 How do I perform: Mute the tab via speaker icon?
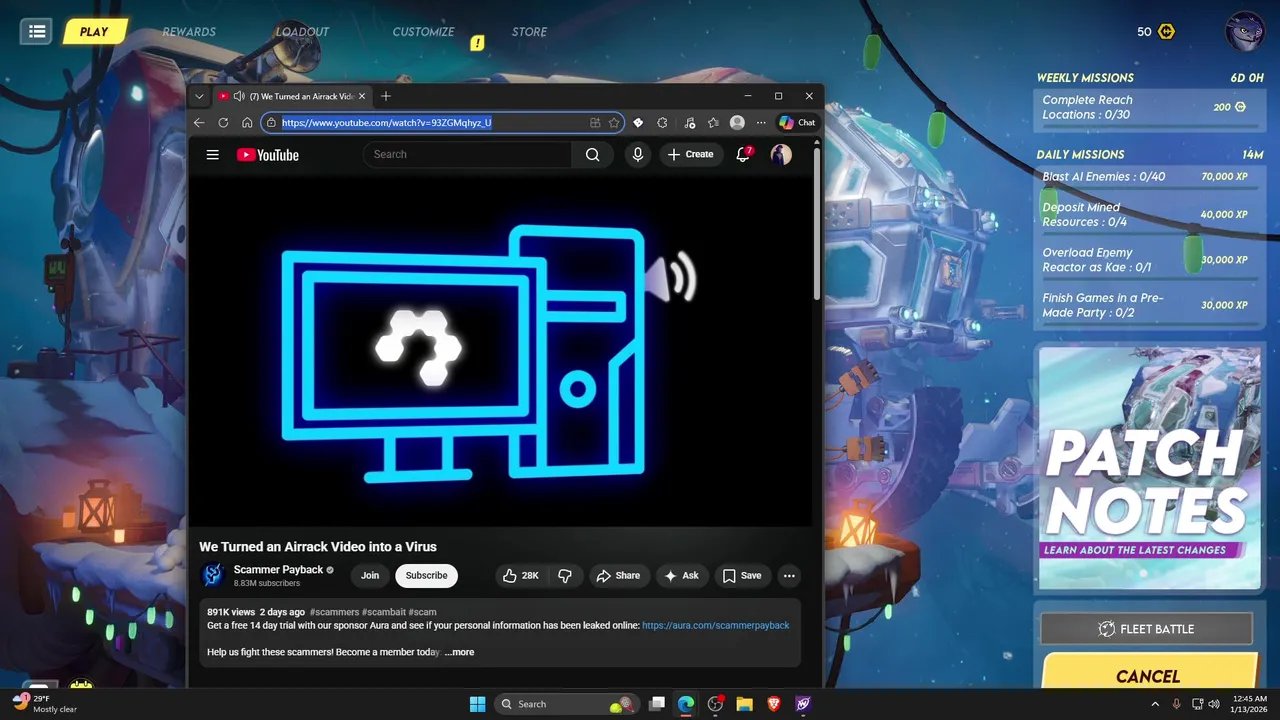[239, 96]
